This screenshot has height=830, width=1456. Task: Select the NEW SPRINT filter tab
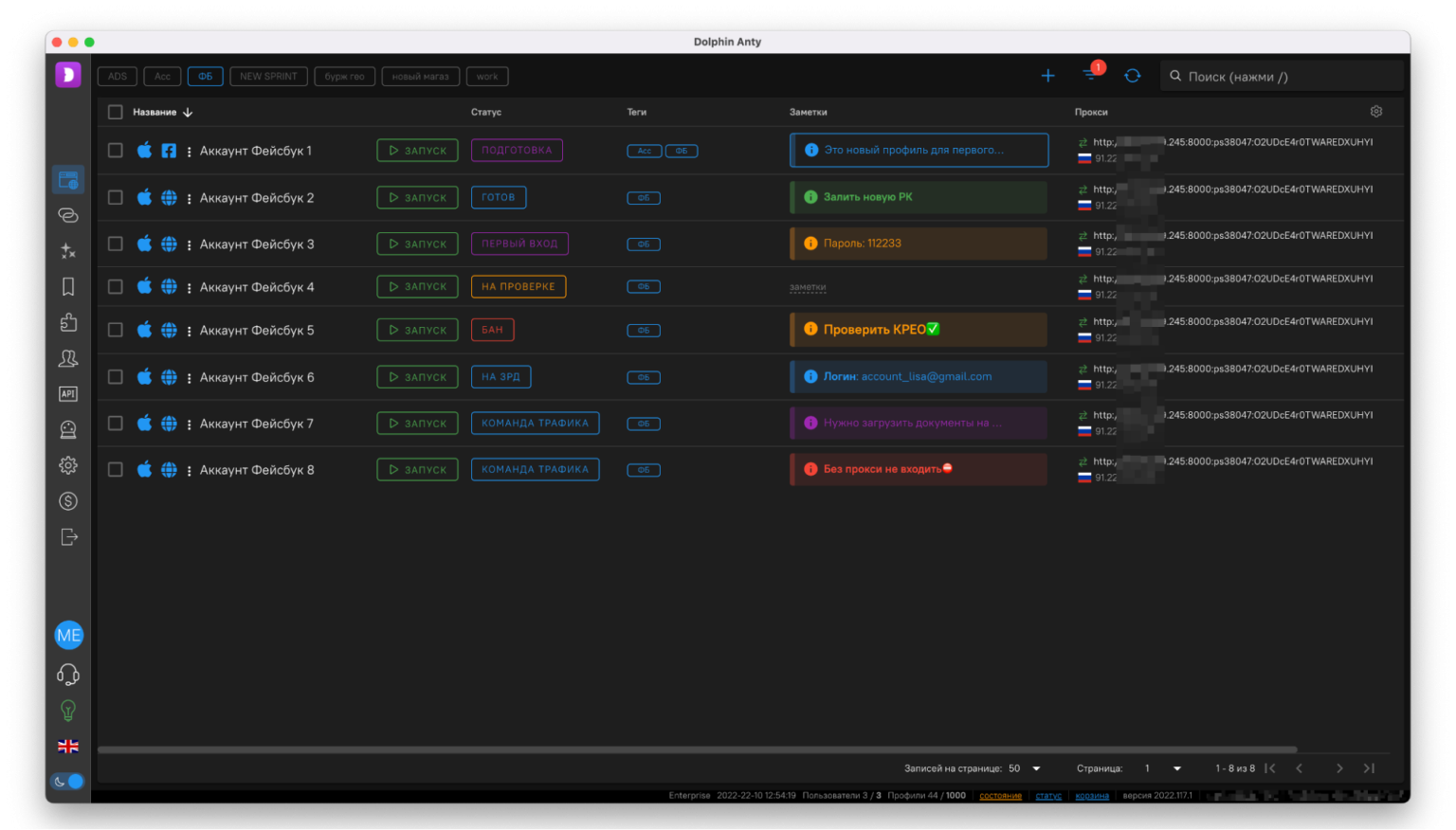[268, 77]
